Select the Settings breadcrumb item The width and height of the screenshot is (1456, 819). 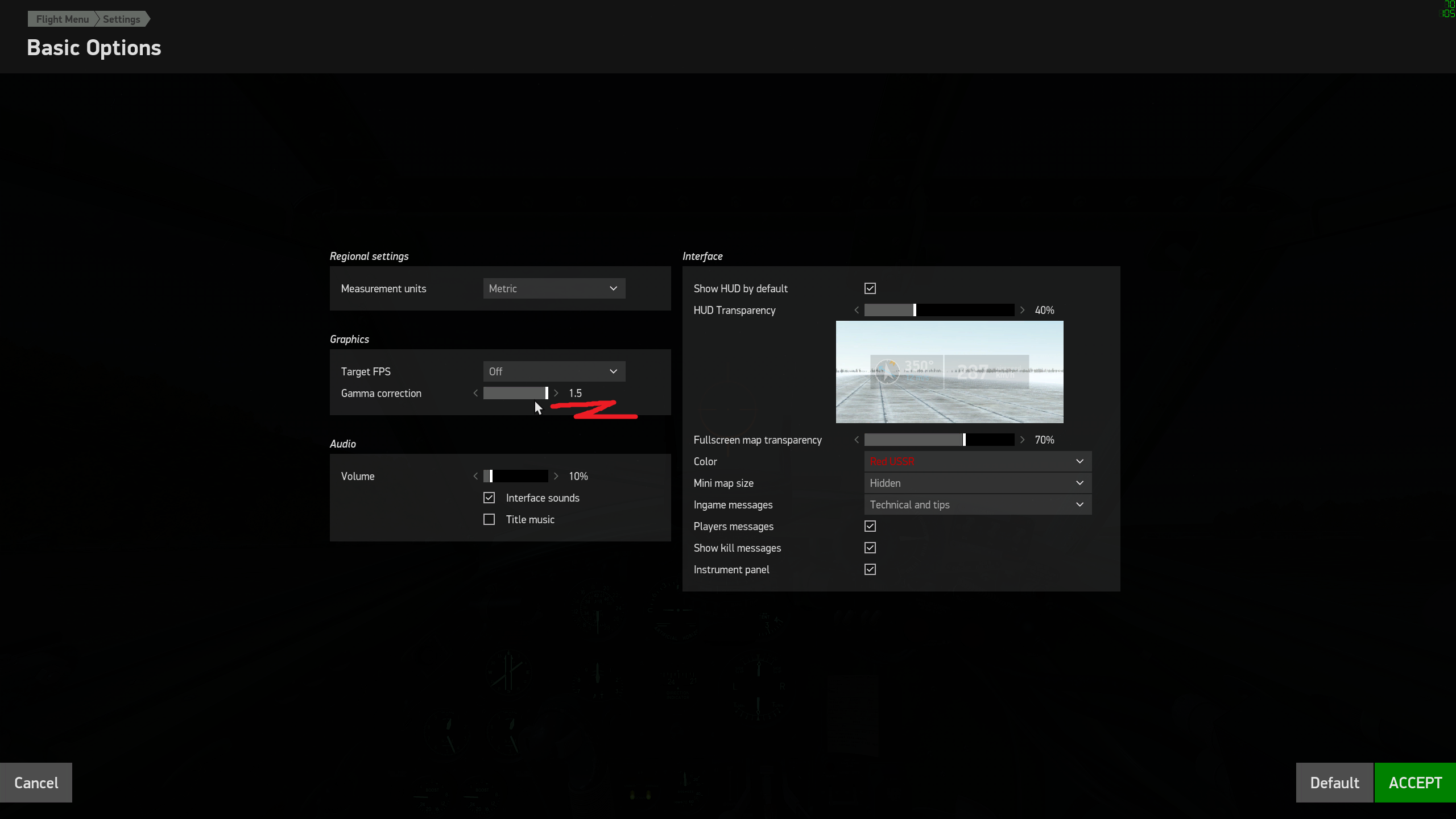pos(122,19)
